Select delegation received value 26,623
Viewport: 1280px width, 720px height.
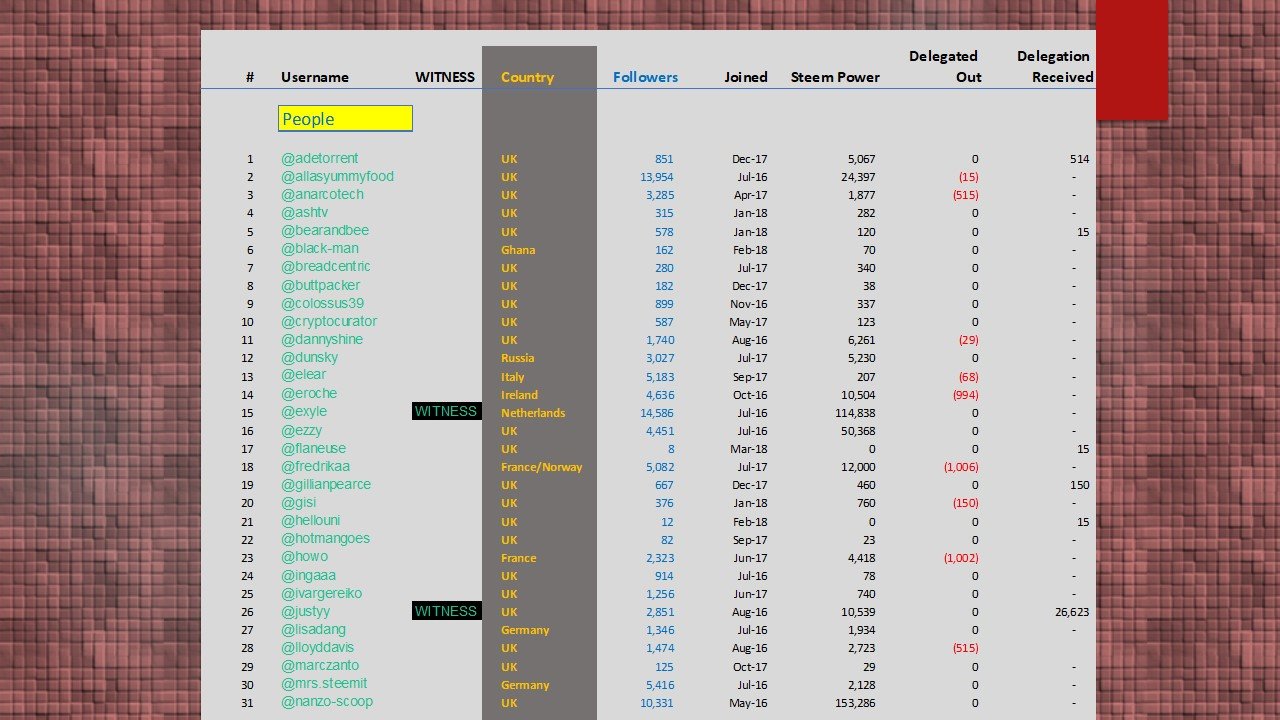(1072, 612)
